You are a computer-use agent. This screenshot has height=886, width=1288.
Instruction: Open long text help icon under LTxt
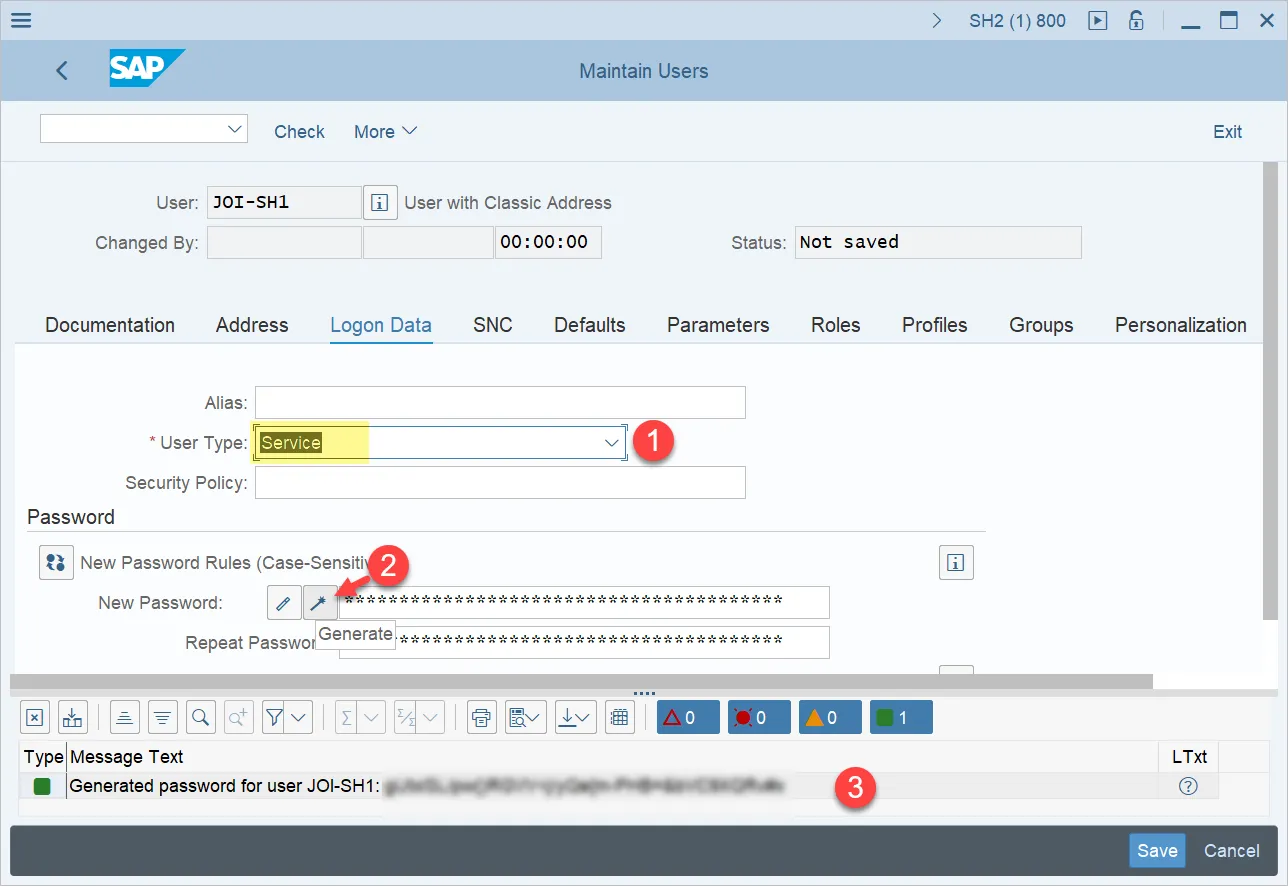pos(1188,786)
